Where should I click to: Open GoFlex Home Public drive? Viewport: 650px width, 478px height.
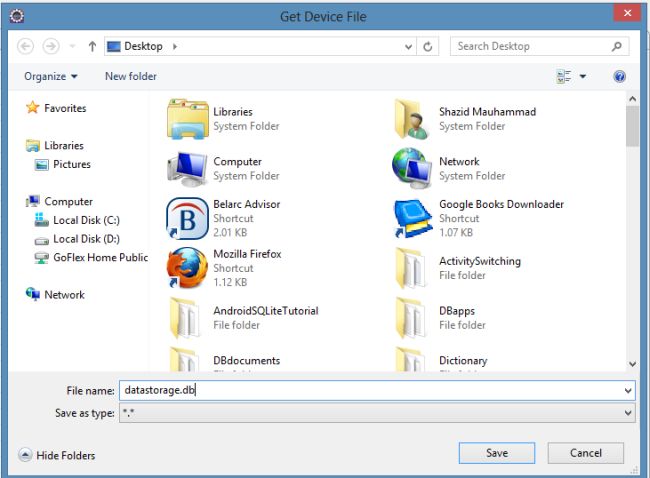(91, 257)
